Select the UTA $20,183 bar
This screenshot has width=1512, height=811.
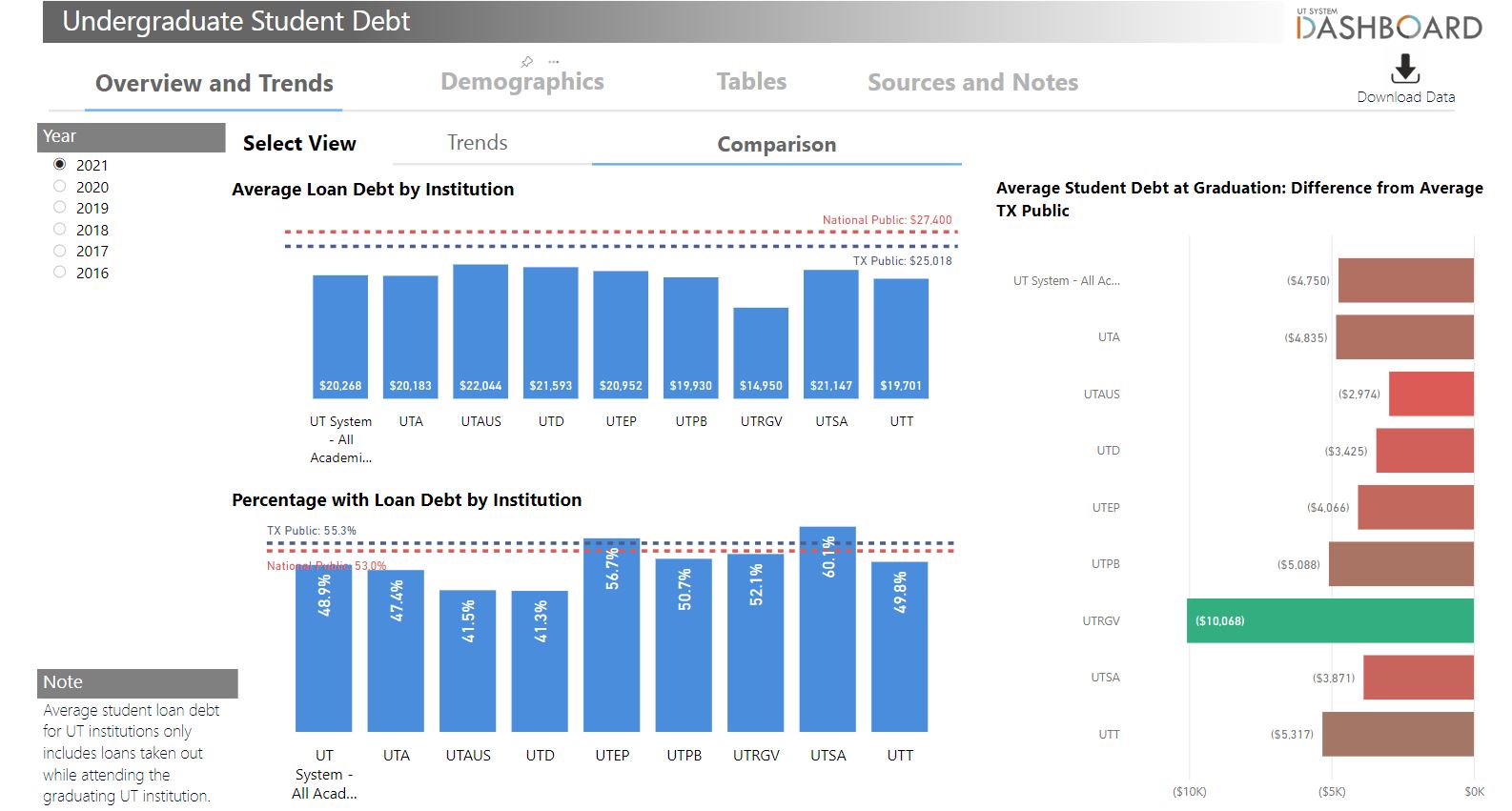411,337
